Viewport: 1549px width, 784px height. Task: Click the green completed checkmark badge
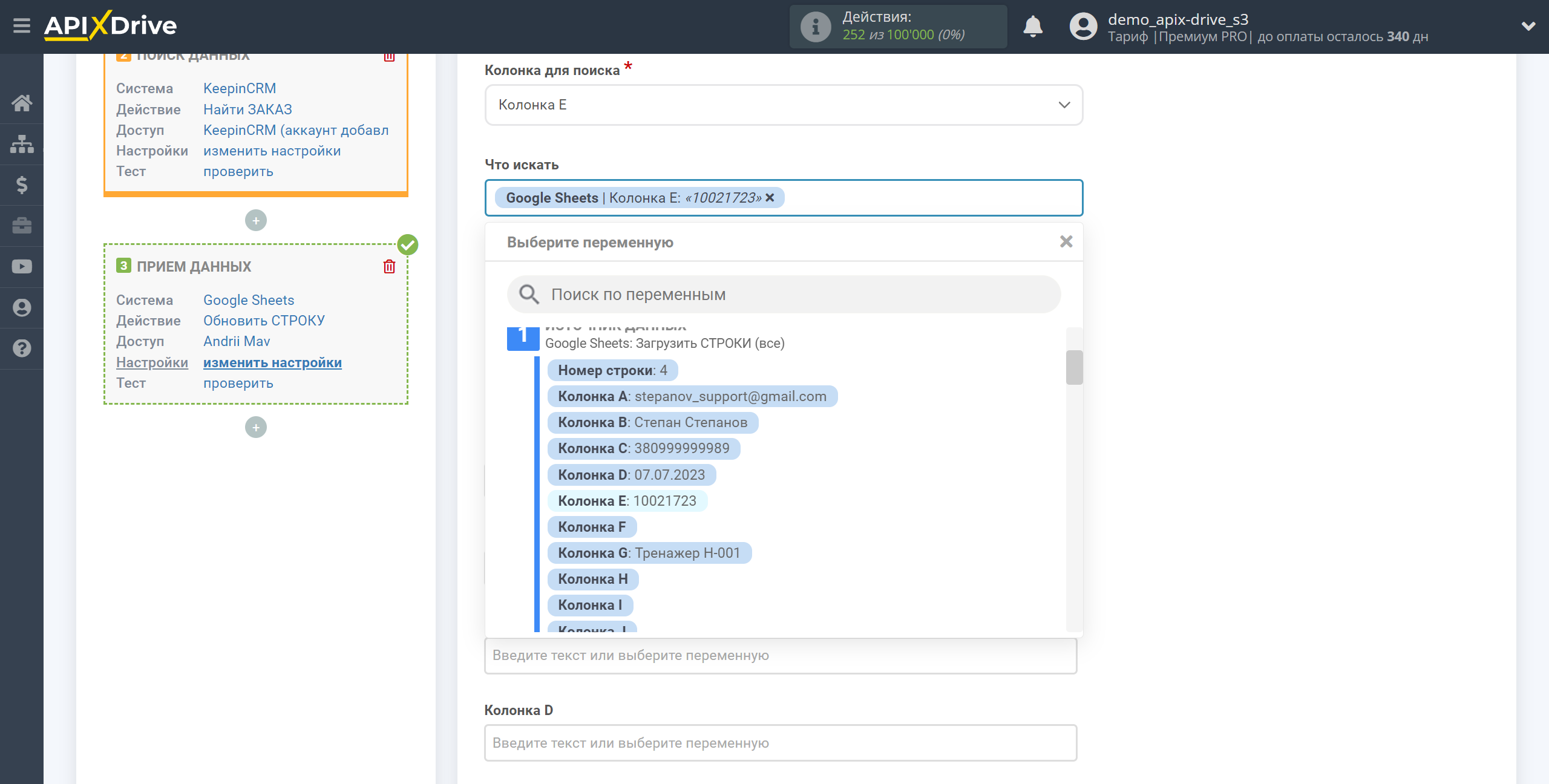[x=408, y=245]
